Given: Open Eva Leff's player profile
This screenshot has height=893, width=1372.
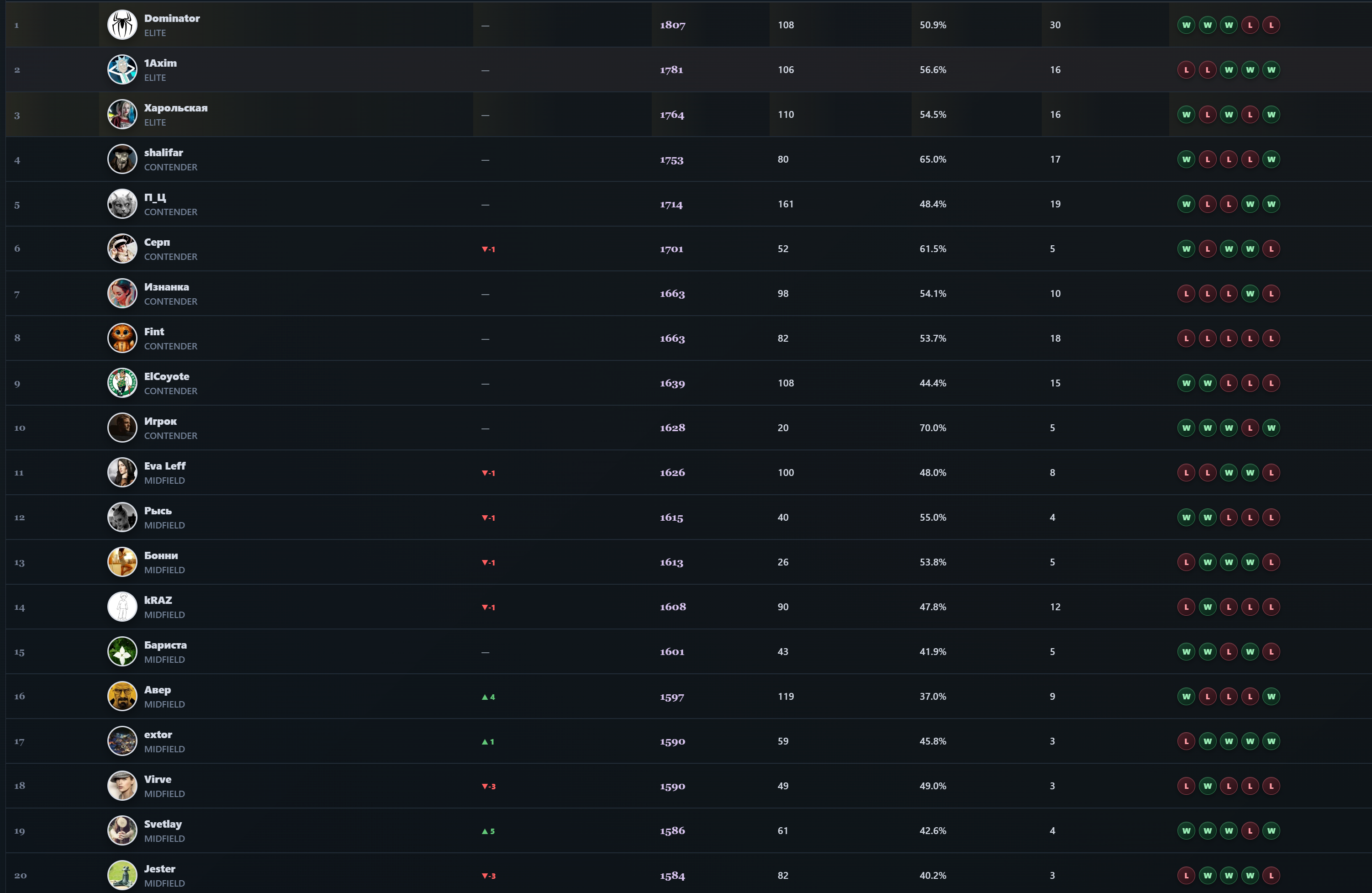Looking at the screenshot, I should [x=165, y=466].
